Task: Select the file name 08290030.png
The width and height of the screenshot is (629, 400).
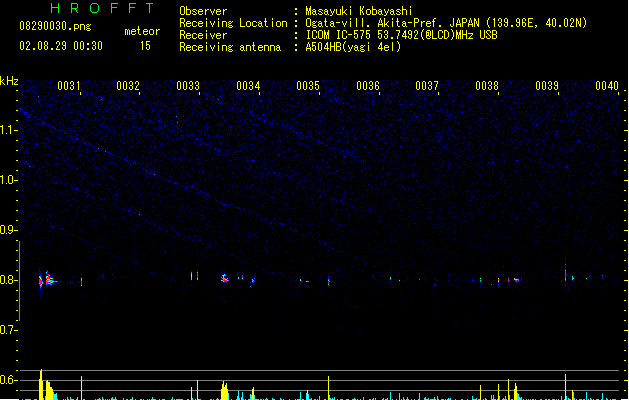Action: [55, 26]
